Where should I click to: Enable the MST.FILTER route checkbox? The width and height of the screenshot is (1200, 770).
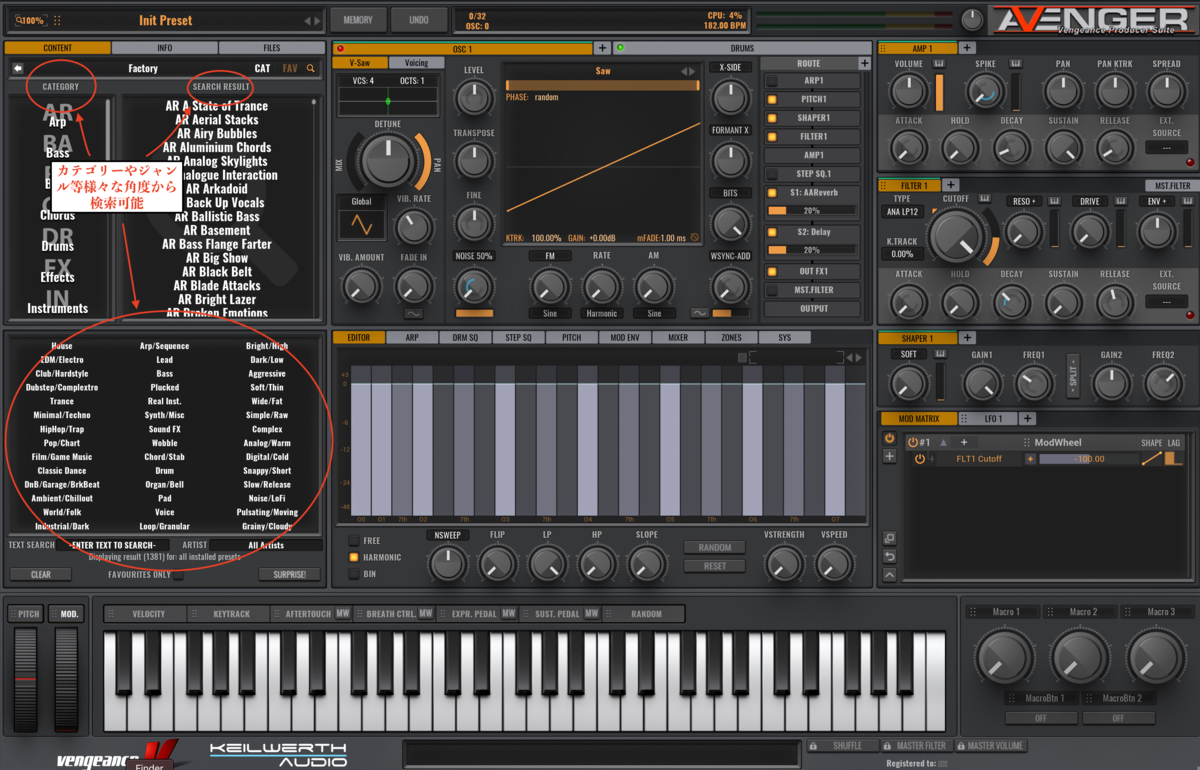[x=772, y=290]
